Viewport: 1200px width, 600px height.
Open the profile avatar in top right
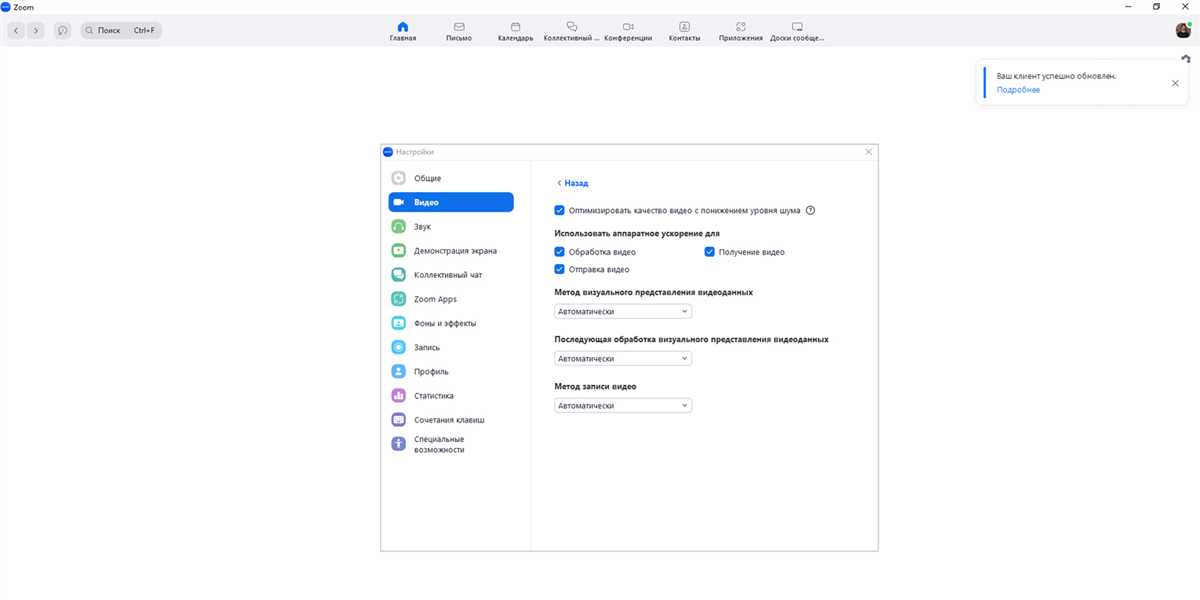[x=1183, y=31]
